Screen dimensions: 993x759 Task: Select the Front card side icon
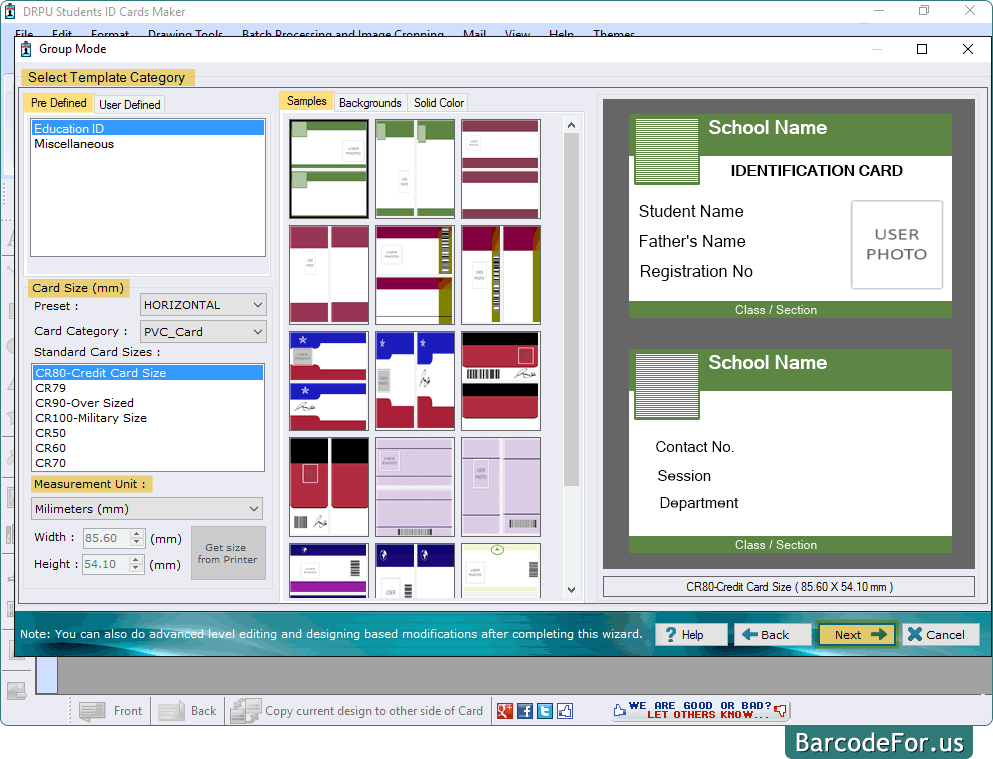coord(92,710)
